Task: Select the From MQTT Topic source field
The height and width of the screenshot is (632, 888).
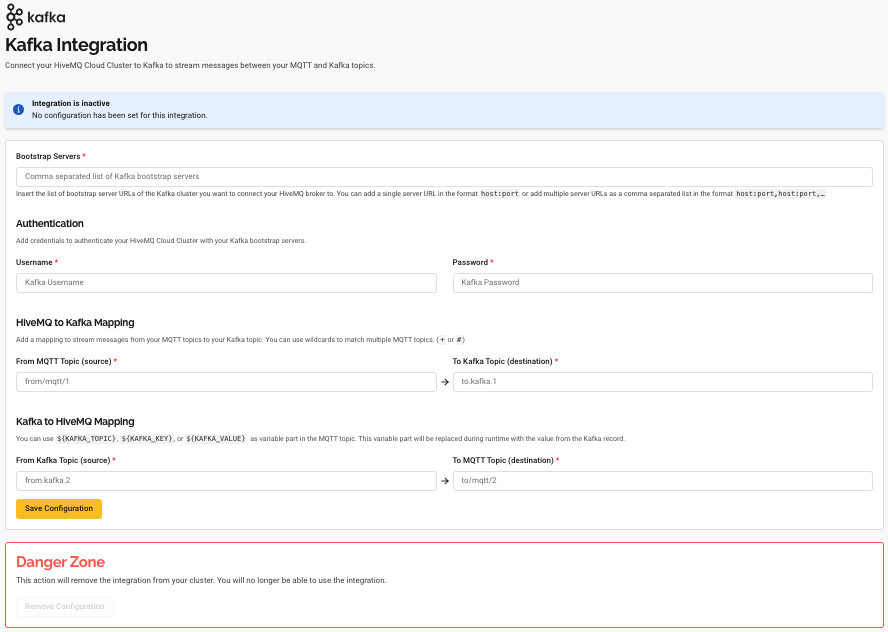Action: [x=226, y=382]
